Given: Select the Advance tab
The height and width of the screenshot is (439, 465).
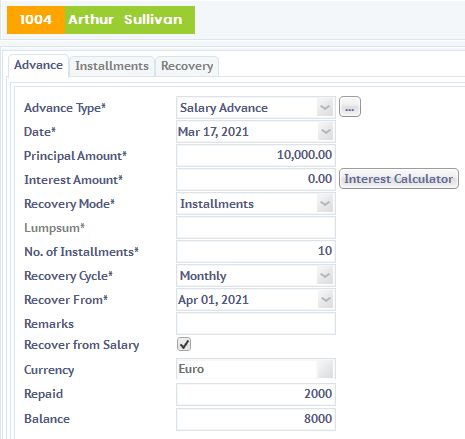Looking at the screenshot, I should coord(38,65).
